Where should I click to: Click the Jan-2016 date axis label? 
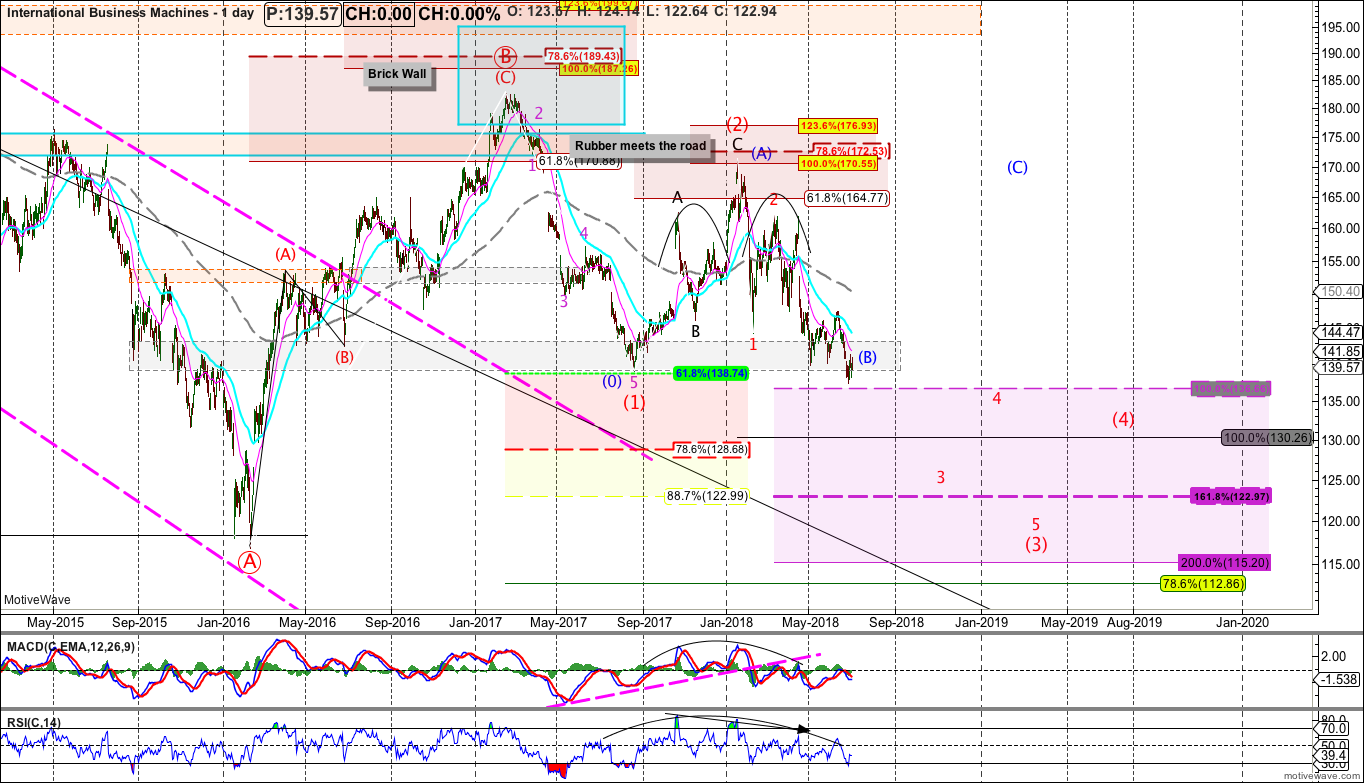pos(224,621)
